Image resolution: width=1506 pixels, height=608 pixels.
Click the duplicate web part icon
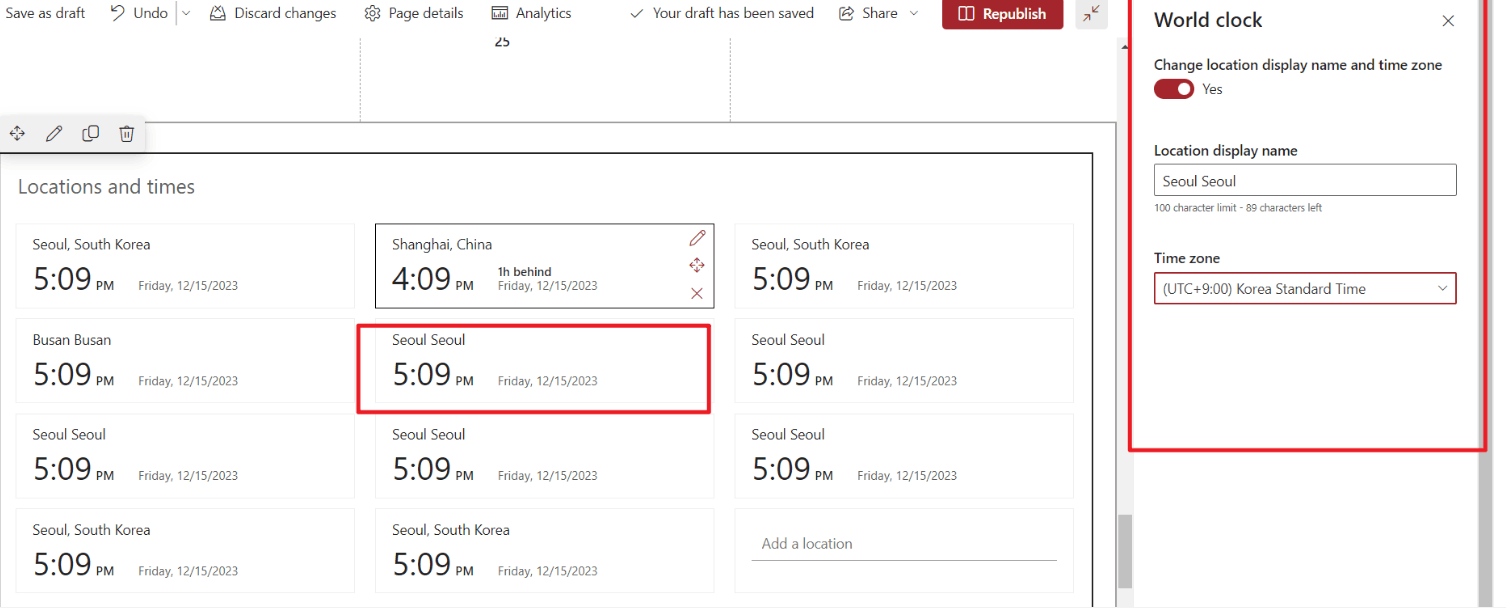coord(90,133)
